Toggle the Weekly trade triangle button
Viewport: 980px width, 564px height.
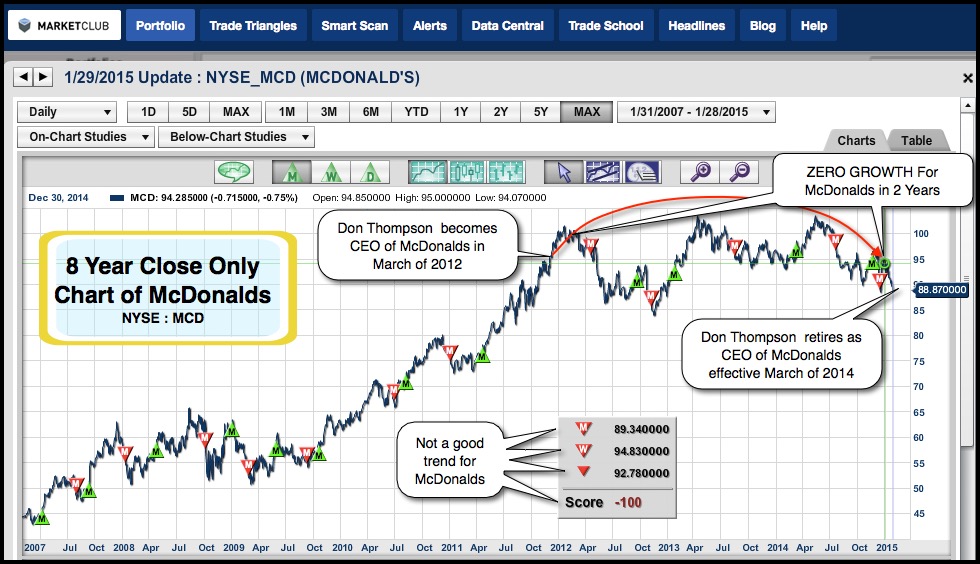click(x=332, y=172)
